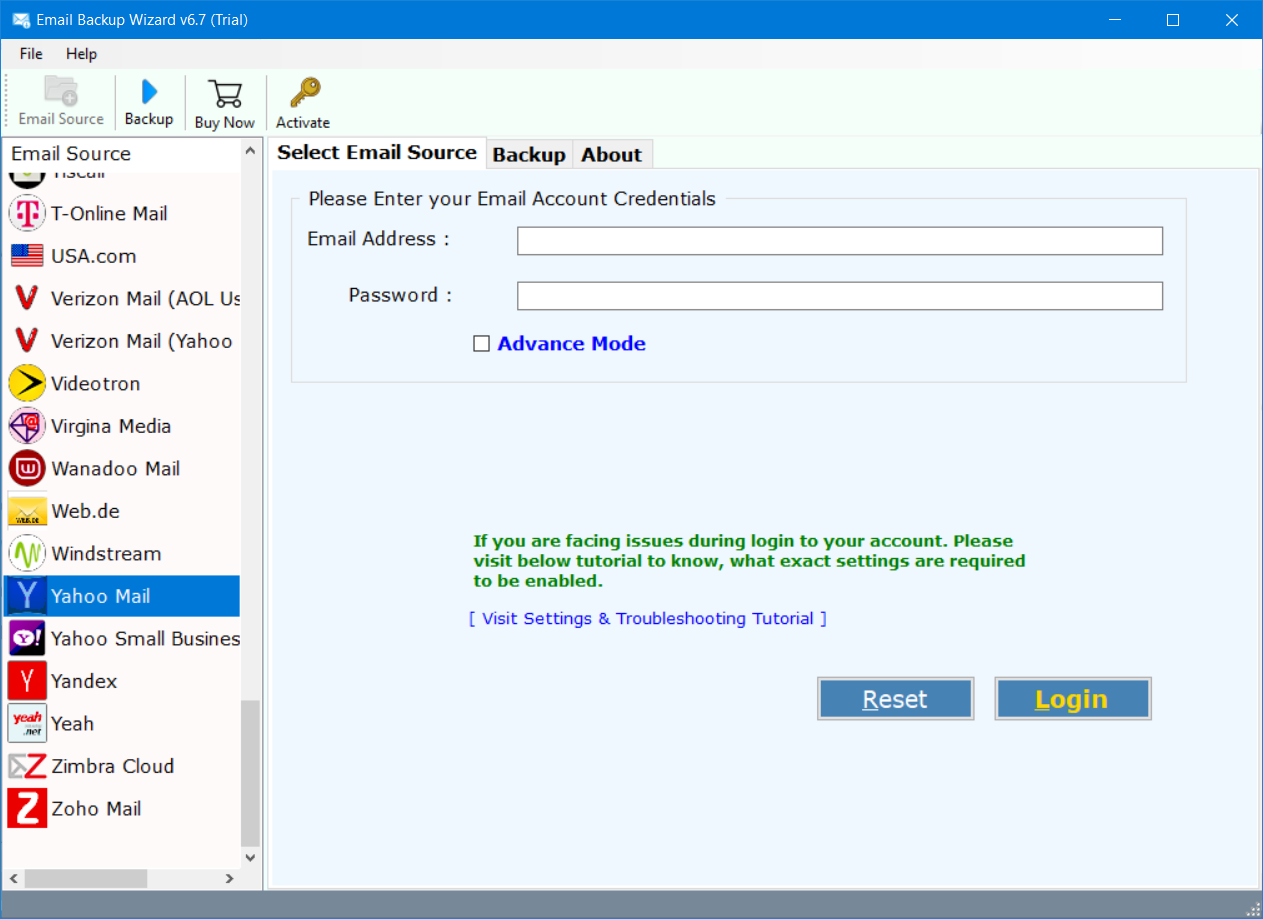Click the source list scroll-down arrow

coord(250,857)
